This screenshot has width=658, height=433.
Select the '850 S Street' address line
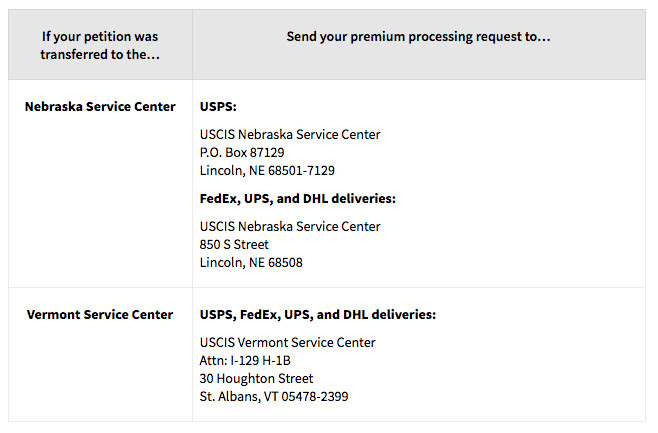234,244
